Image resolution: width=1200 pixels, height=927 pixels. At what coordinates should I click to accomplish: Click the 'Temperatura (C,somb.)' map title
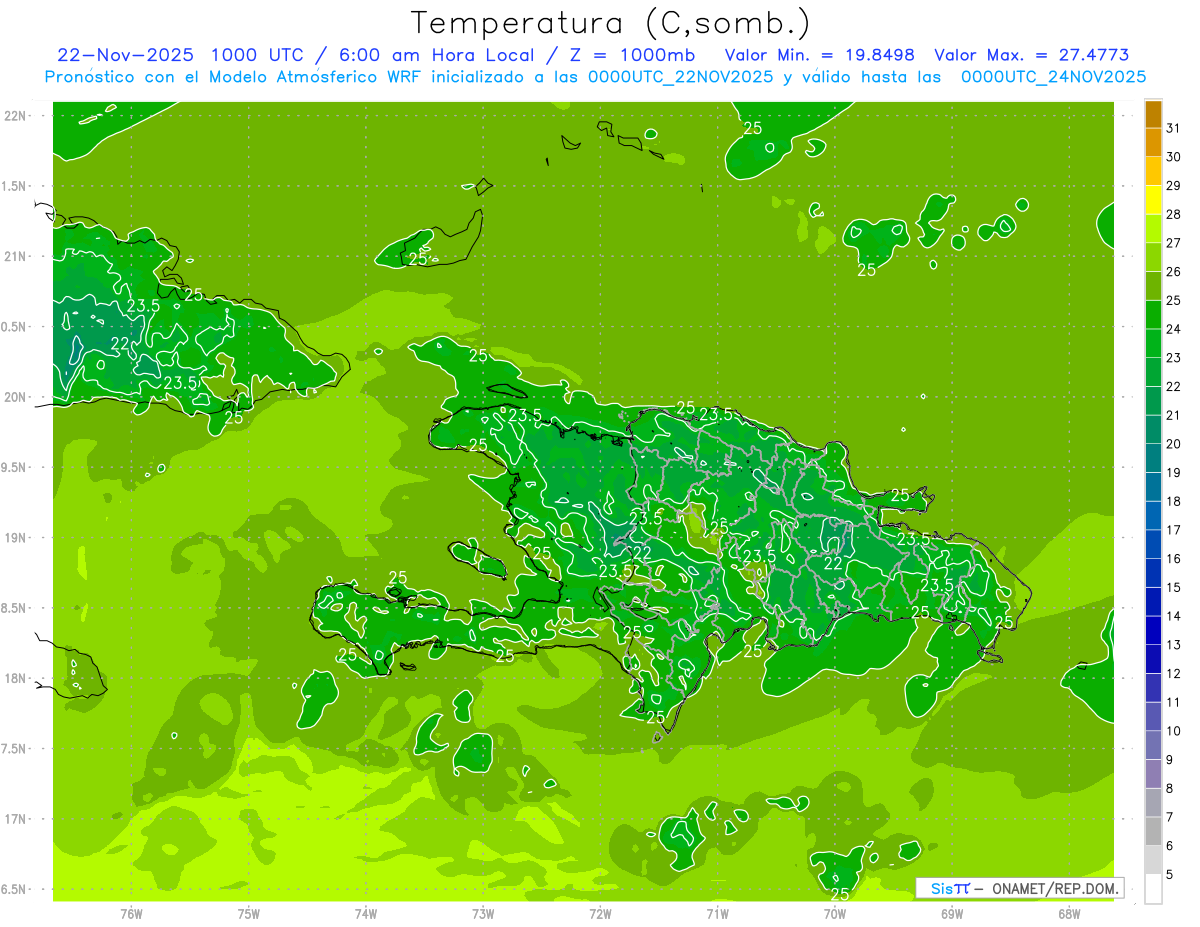610,23
